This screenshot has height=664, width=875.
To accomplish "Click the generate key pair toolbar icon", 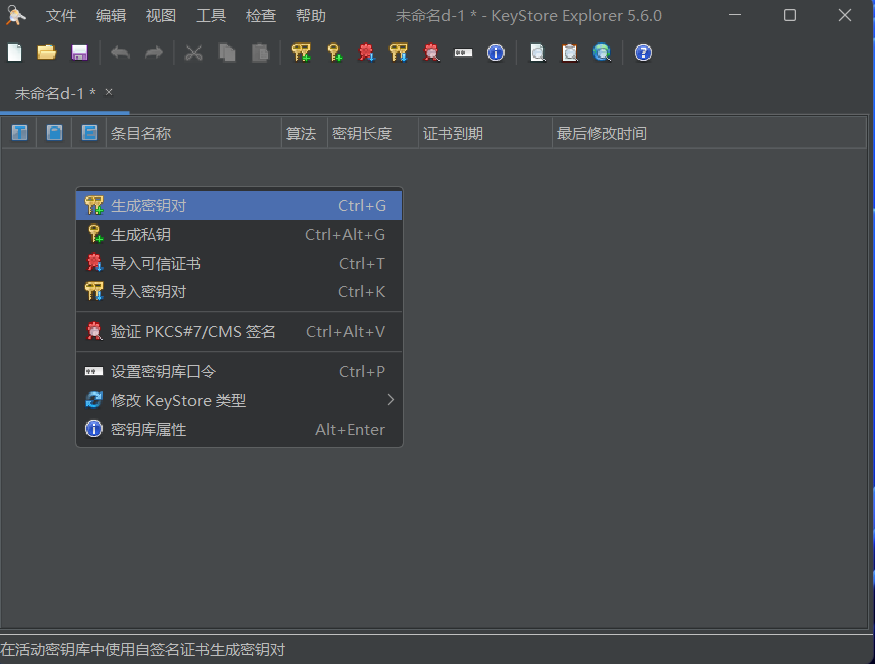I will pyautogui.click(x=301, y=53).
